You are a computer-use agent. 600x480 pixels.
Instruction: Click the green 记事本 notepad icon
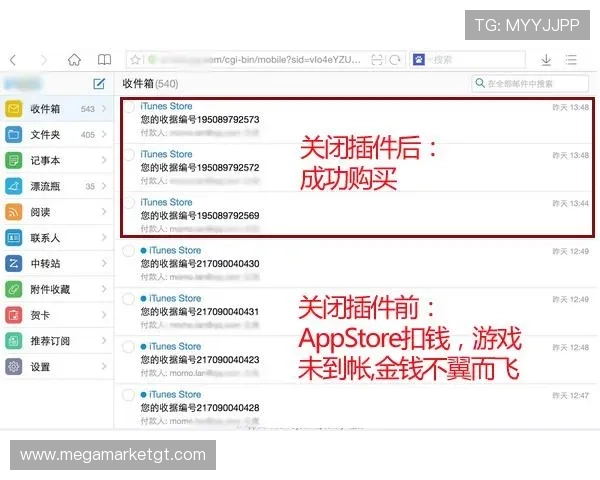click(14, 160)
